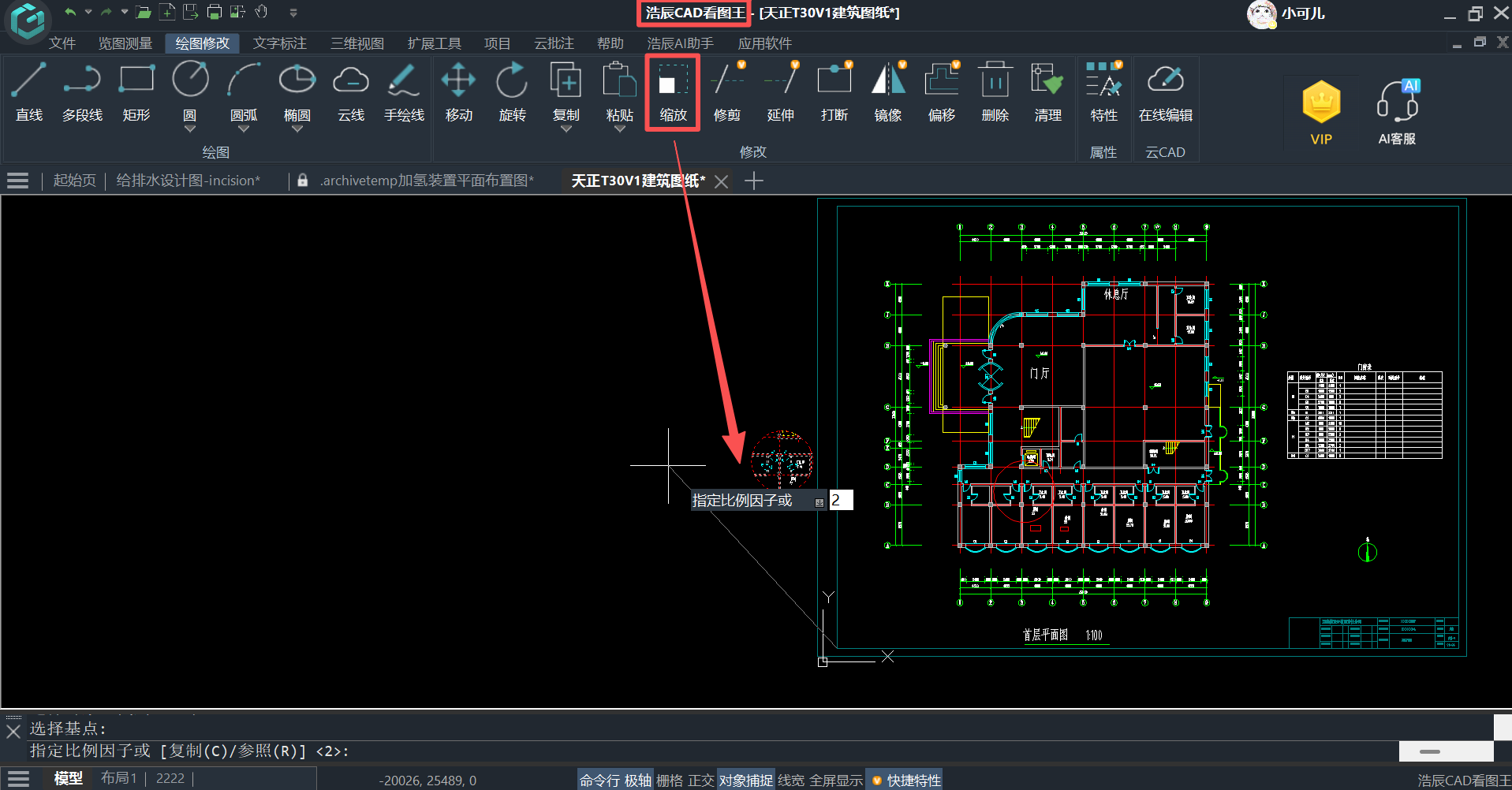This screenshot has width=1512, height=790.
Task: Expand the undo history dropdown arrow
Action: (x=88, y=12)
